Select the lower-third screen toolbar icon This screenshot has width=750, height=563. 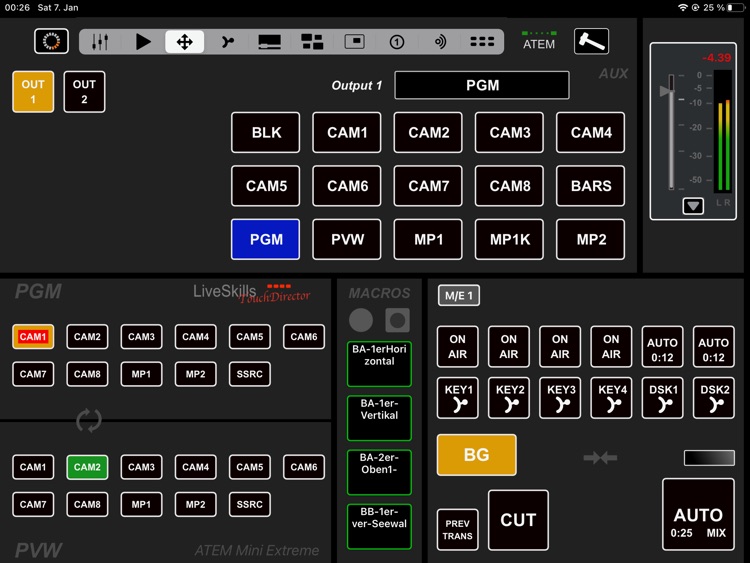click(269, 42)
